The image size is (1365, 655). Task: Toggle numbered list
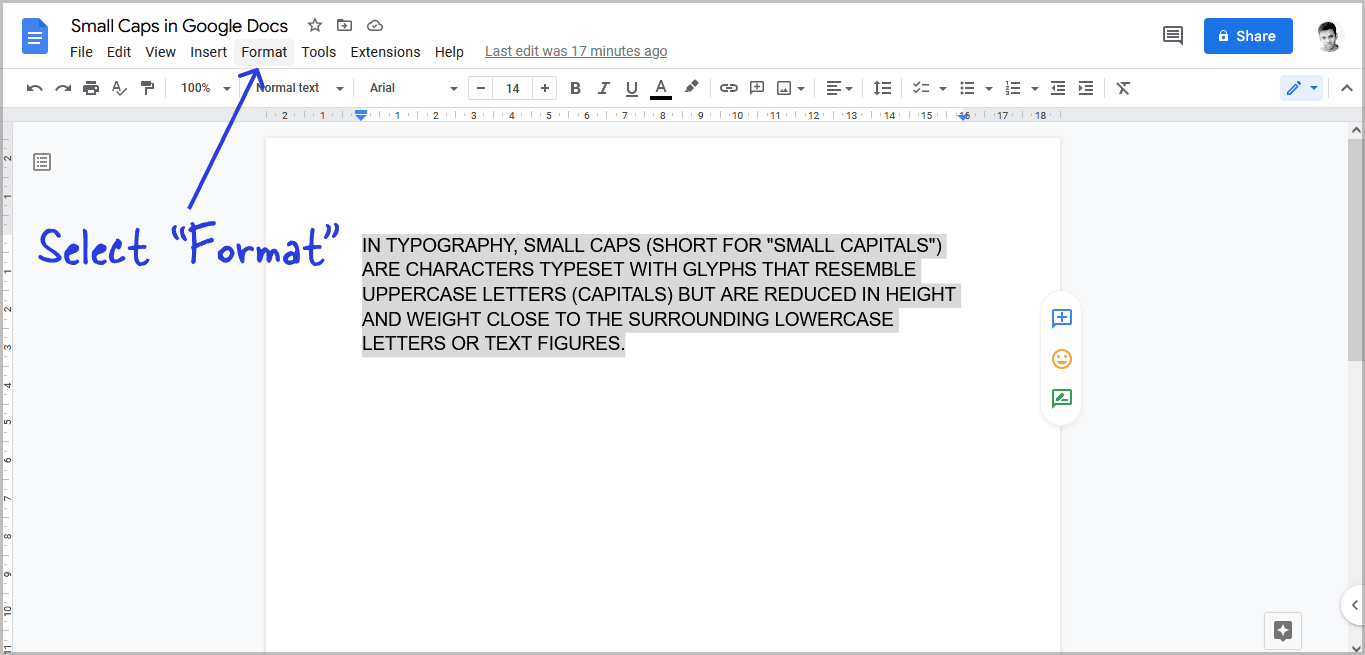pyautogui.click(x=1013, y=88)
